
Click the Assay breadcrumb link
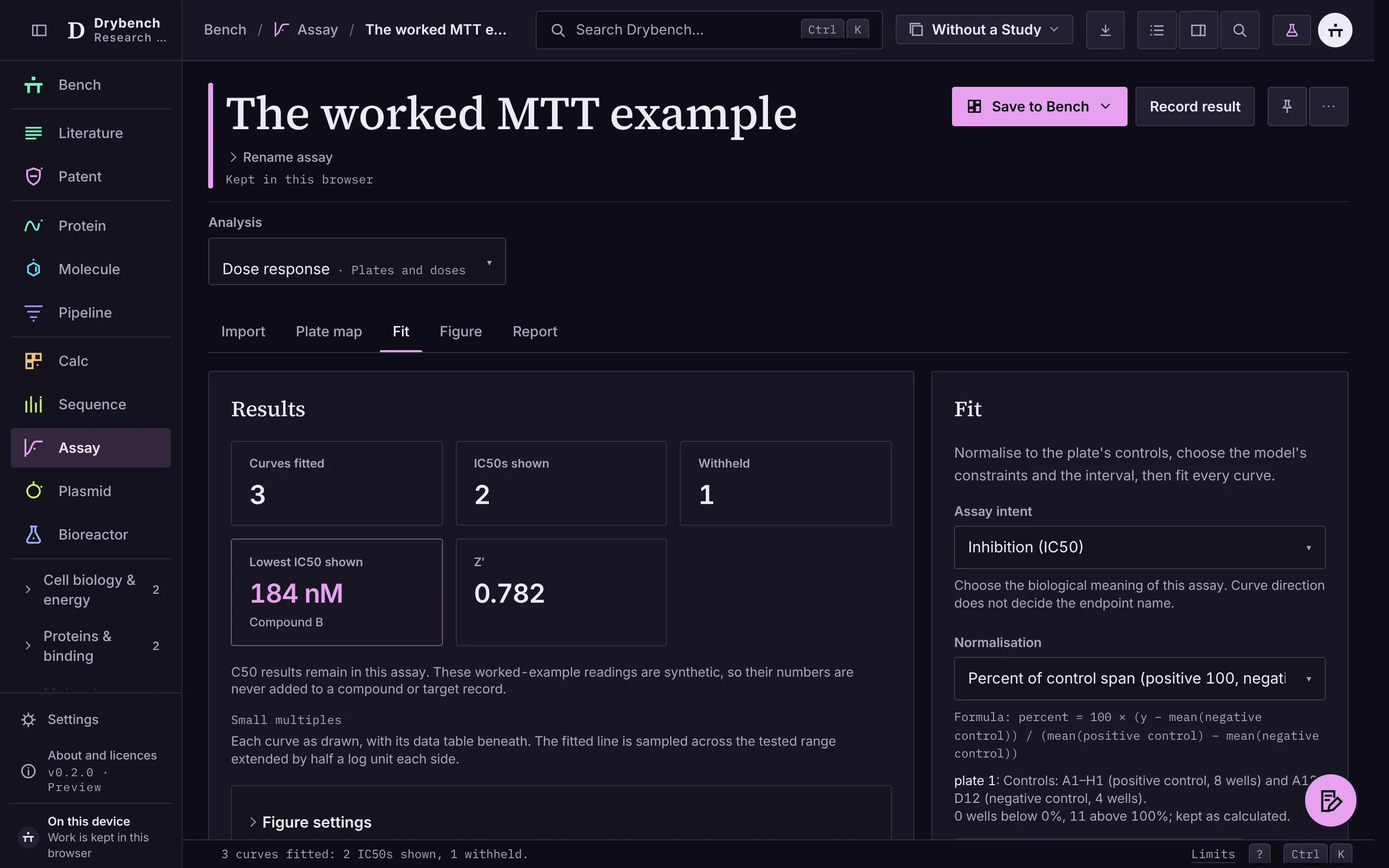[306, 30]
